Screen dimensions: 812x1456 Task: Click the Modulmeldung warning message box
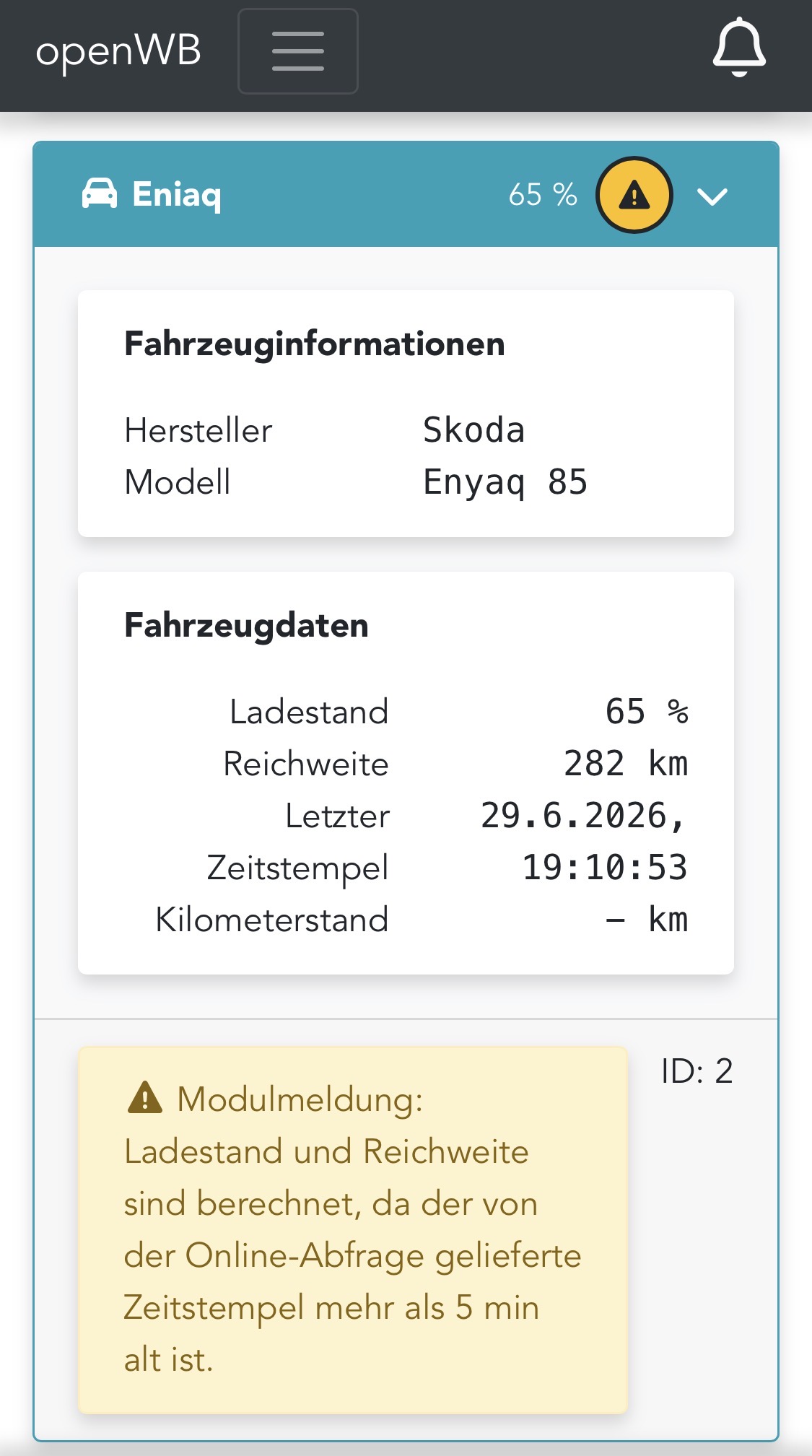point(353,1230)
